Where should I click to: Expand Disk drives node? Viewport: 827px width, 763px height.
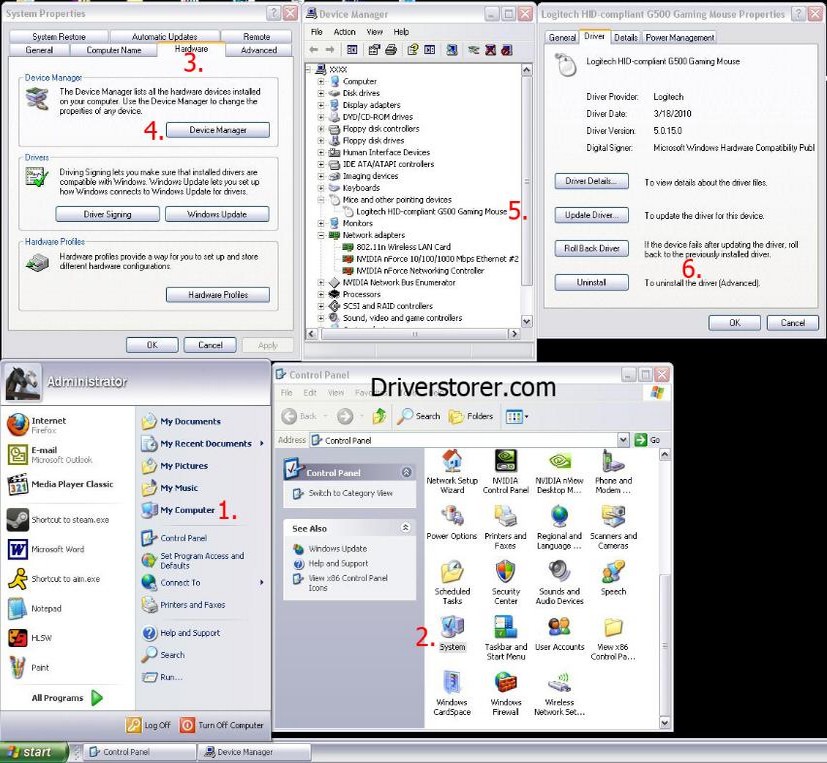click(321, 93)
